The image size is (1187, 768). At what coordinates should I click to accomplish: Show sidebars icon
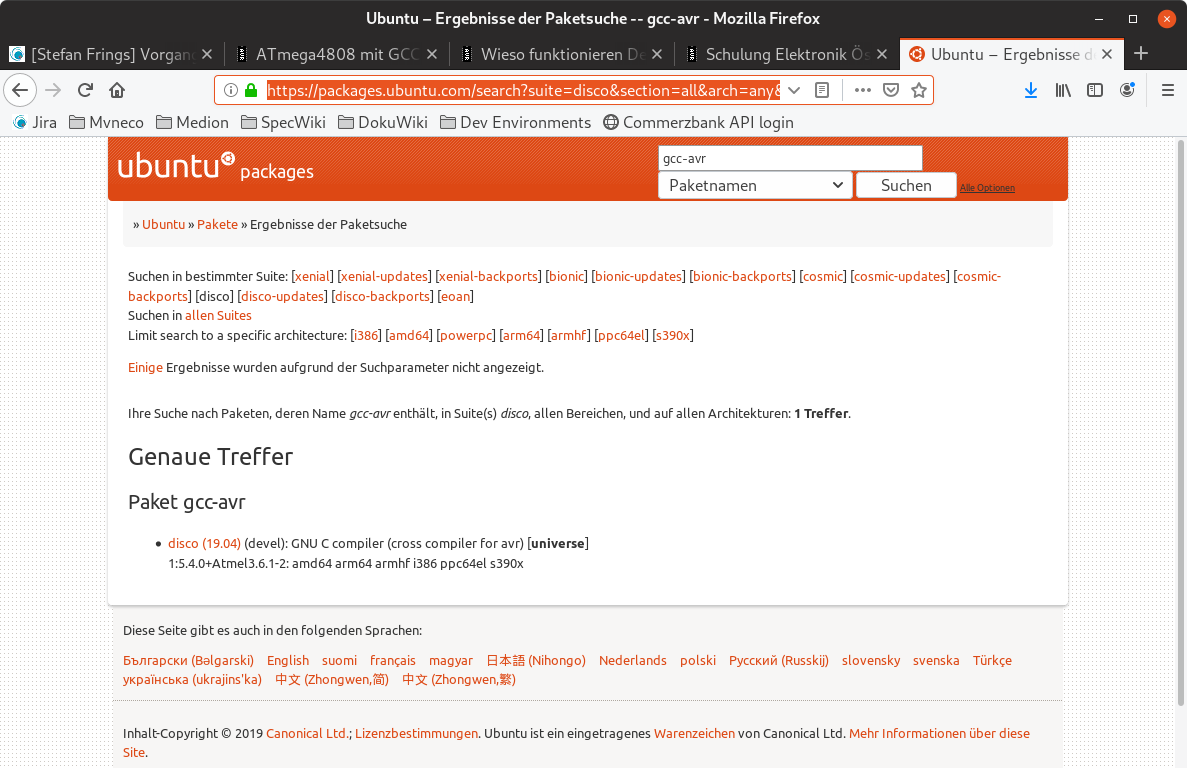(1095, 90)
